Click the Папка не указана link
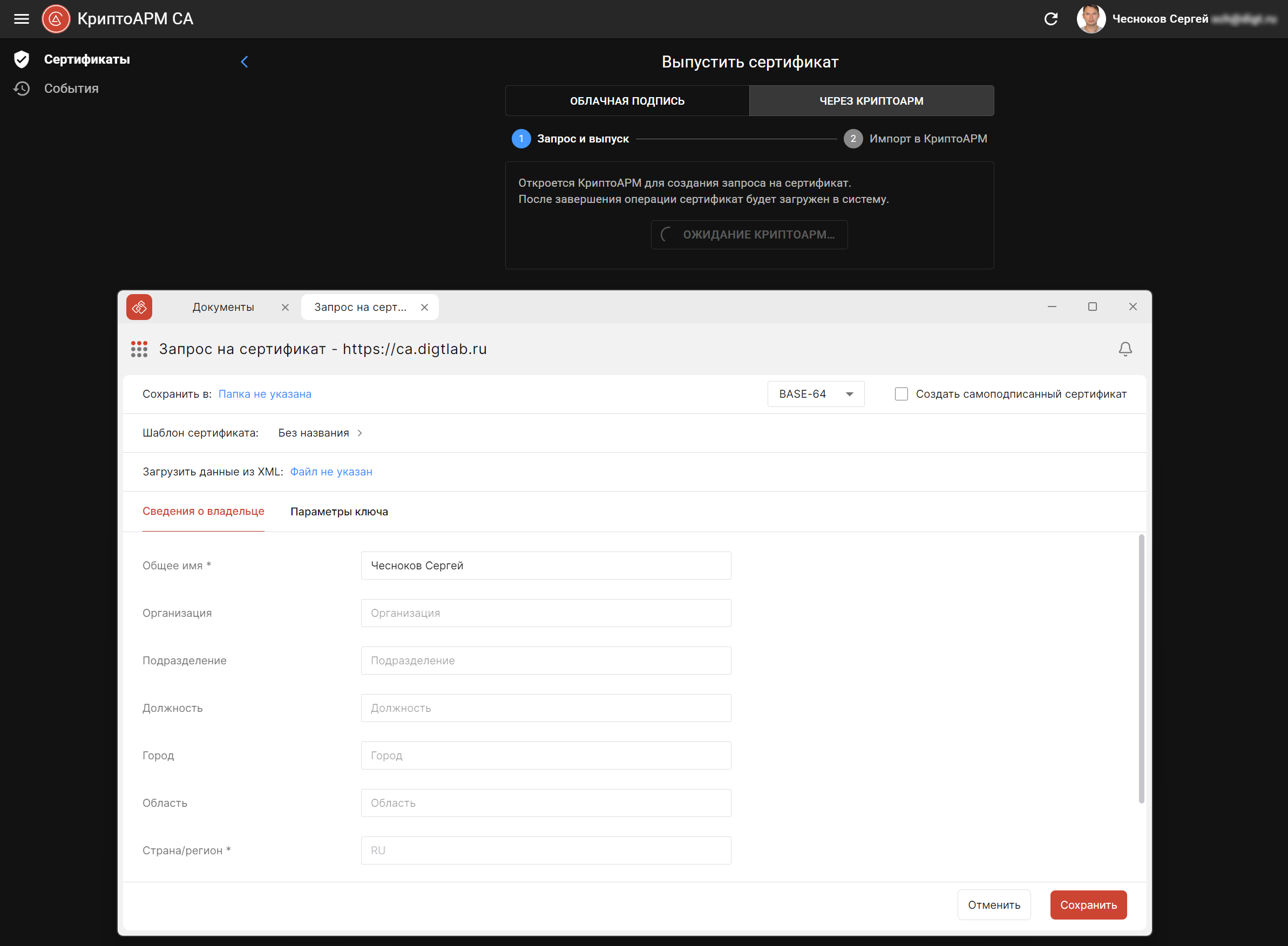 (265, 394)
